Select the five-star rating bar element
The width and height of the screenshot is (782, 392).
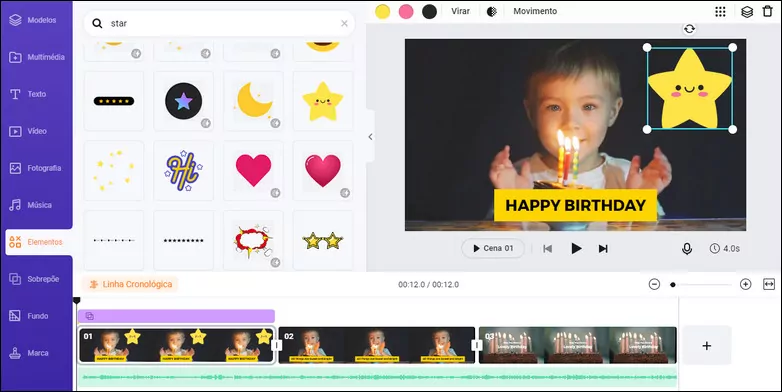[x=114, y=101]
